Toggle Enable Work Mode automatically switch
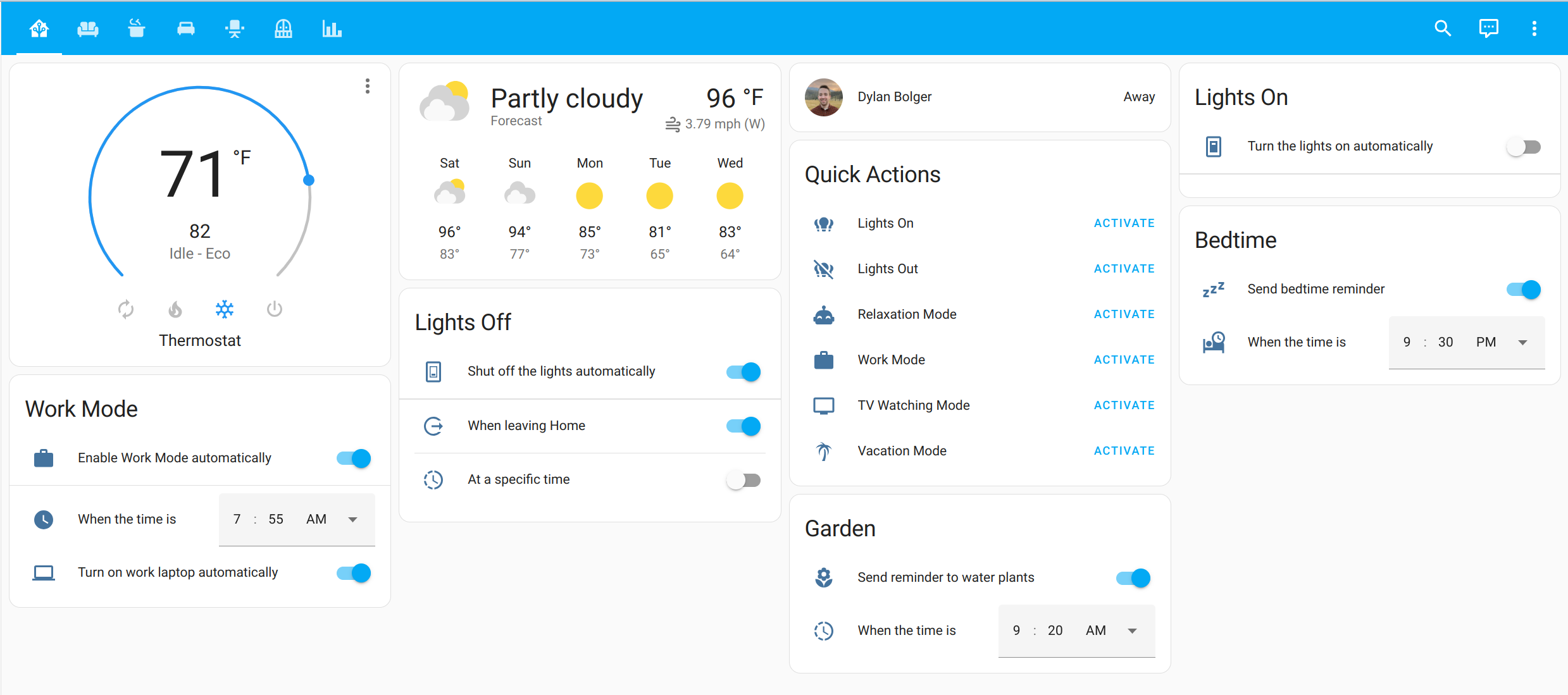This screenshot has height=695, width=1568. coord(357,458)
